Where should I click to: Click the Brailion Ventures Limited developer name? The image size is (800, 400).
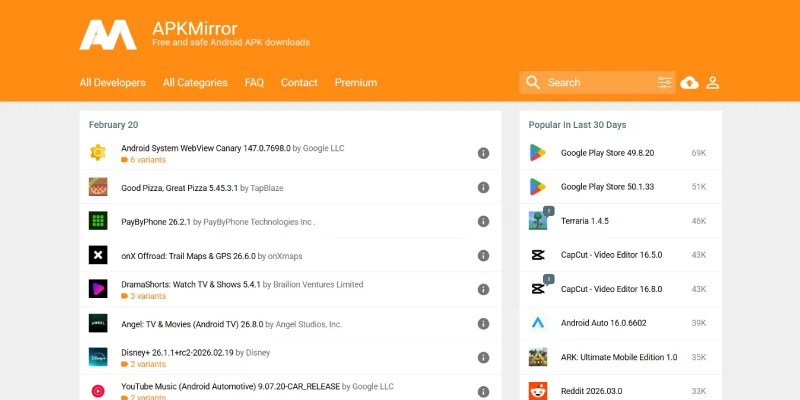coord(318,285)
